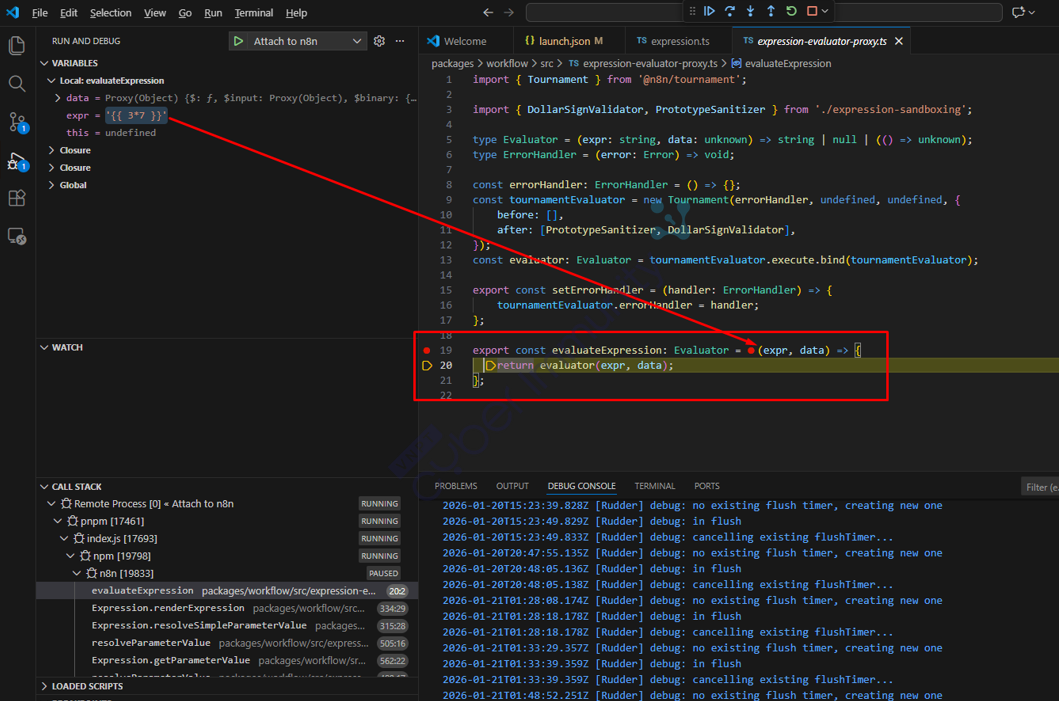This screenshot has width=1059, height=701.
Task: Open the File menu
Action: [x=40, y=13]
